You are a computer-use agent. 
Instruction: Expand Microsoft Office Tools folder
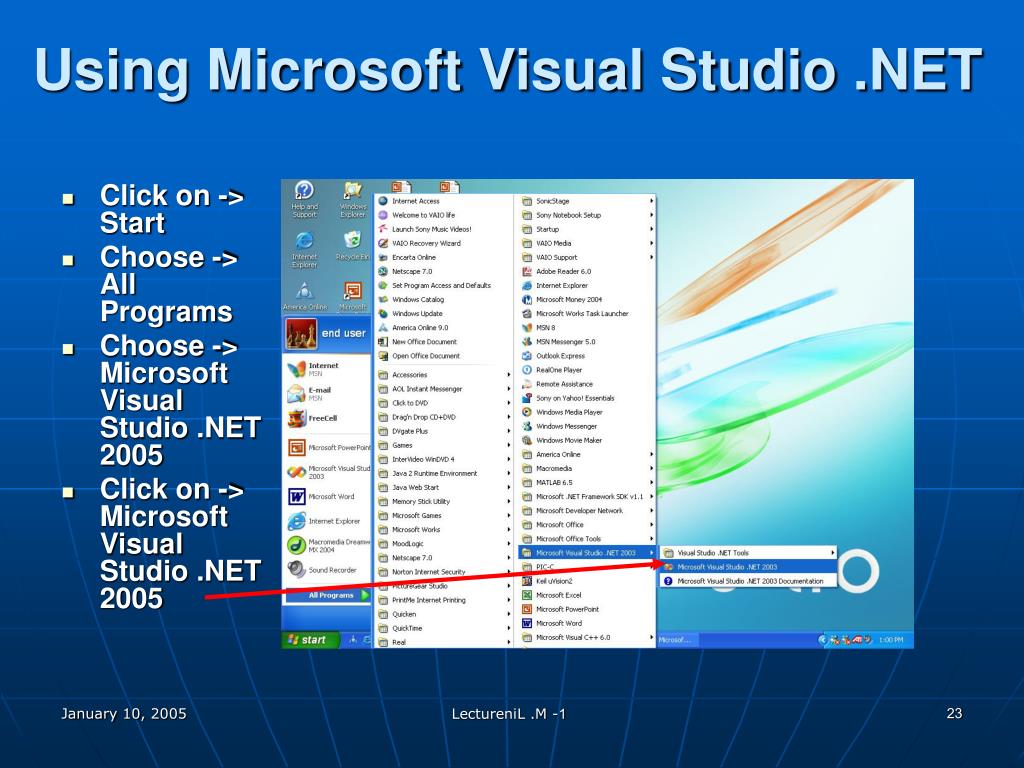587,539
